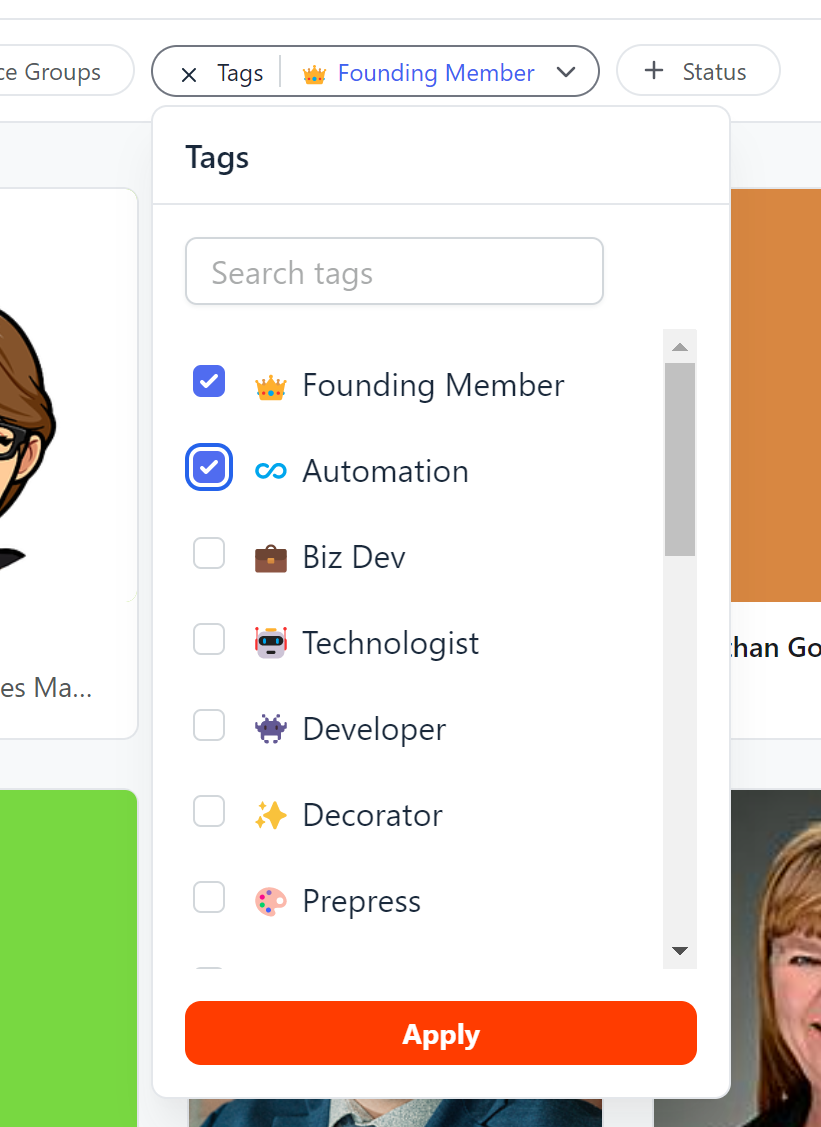The height and width of the screenshot is (1127, 821).
Task: Open the Groups filter pill
Action: coord(62,72)
